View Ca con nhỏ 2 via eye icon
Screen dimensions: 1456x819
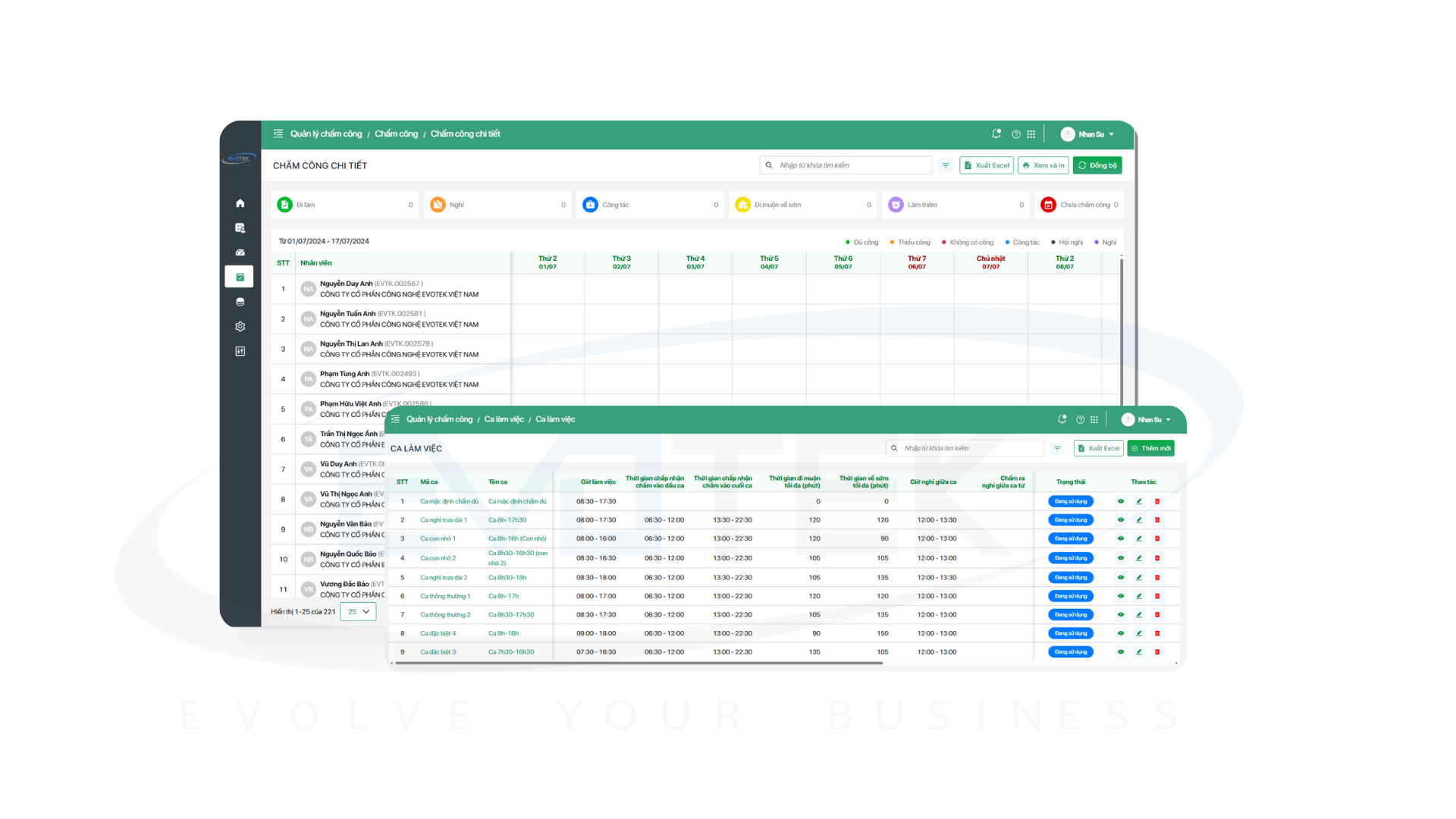point(1121,558)
